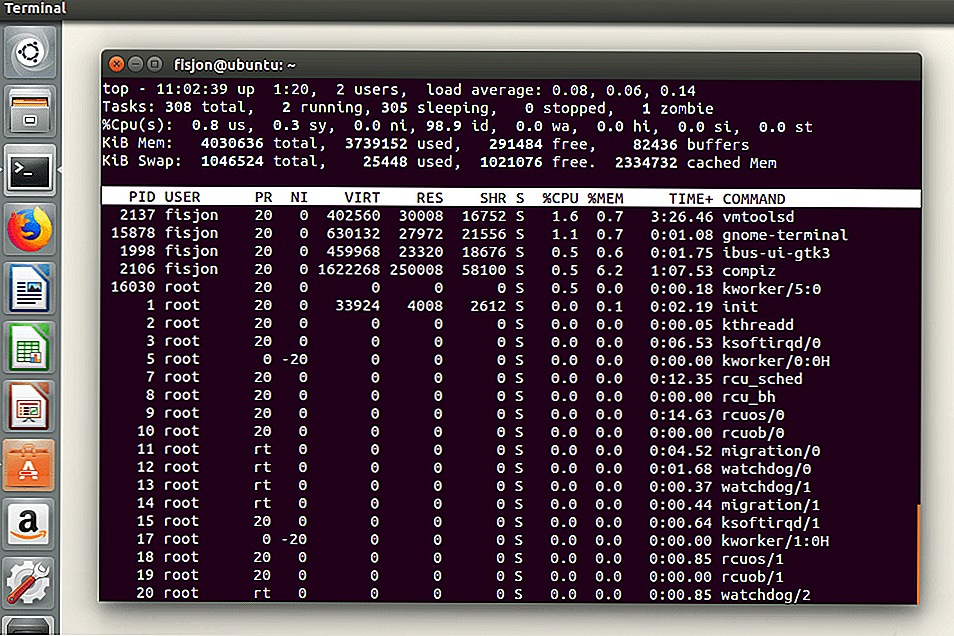The image size is (954, 636).
Task: Click the rcuob/1 command entry
Action: 753,577
